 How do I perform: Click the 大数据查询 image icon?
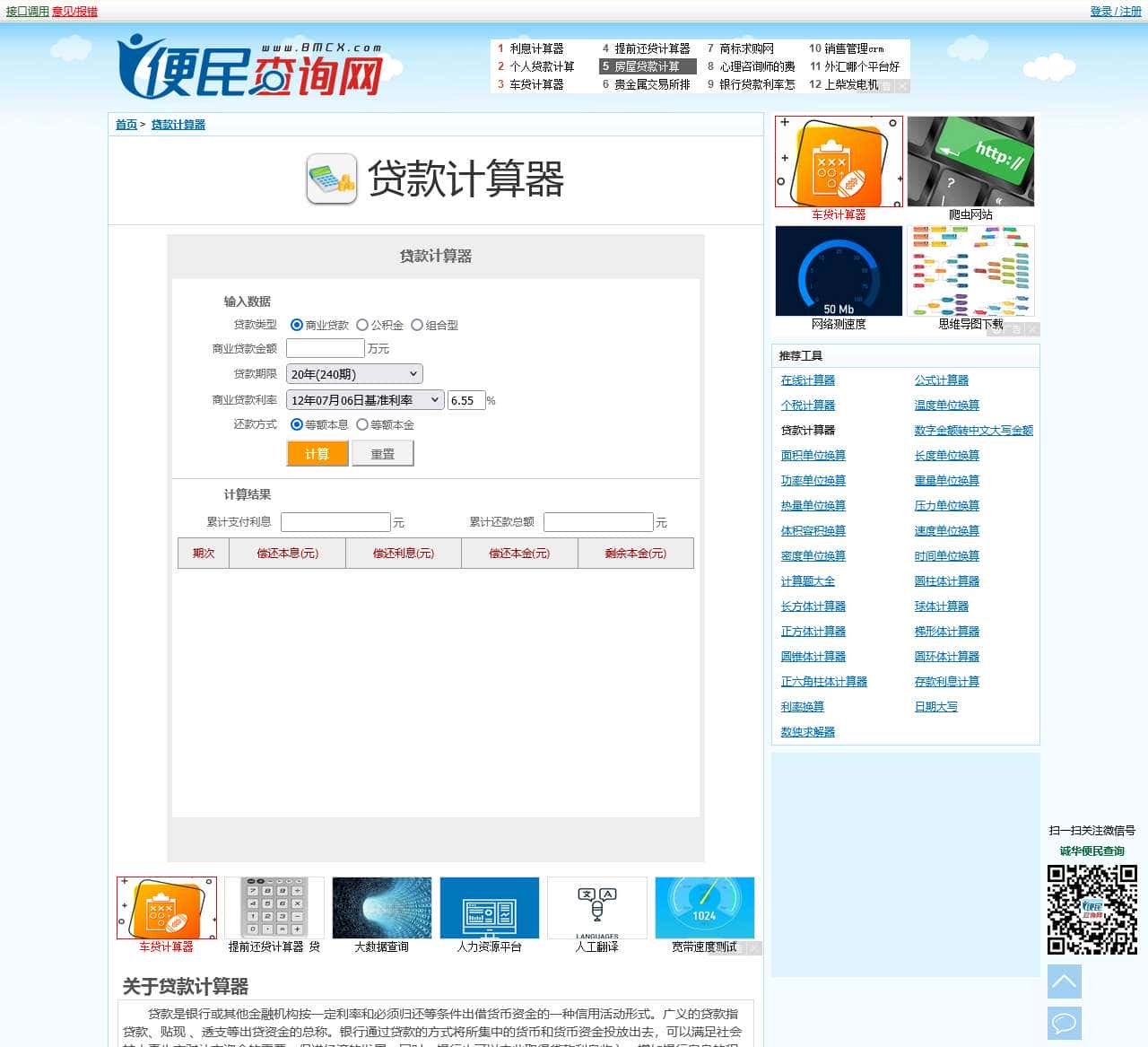point(382,908)
